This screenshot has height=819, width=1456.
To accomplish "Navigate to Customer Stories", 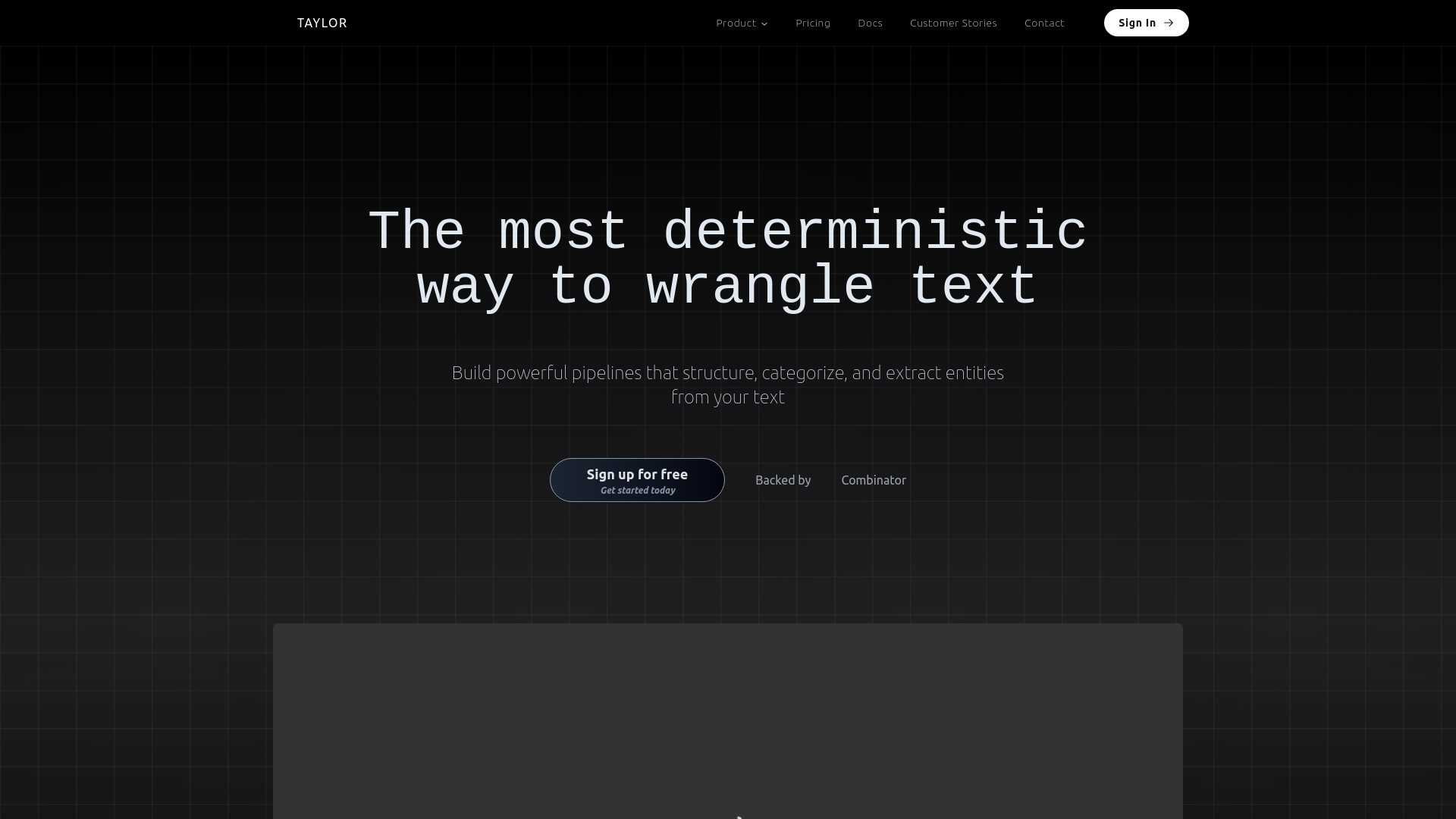I will [953, 23].
